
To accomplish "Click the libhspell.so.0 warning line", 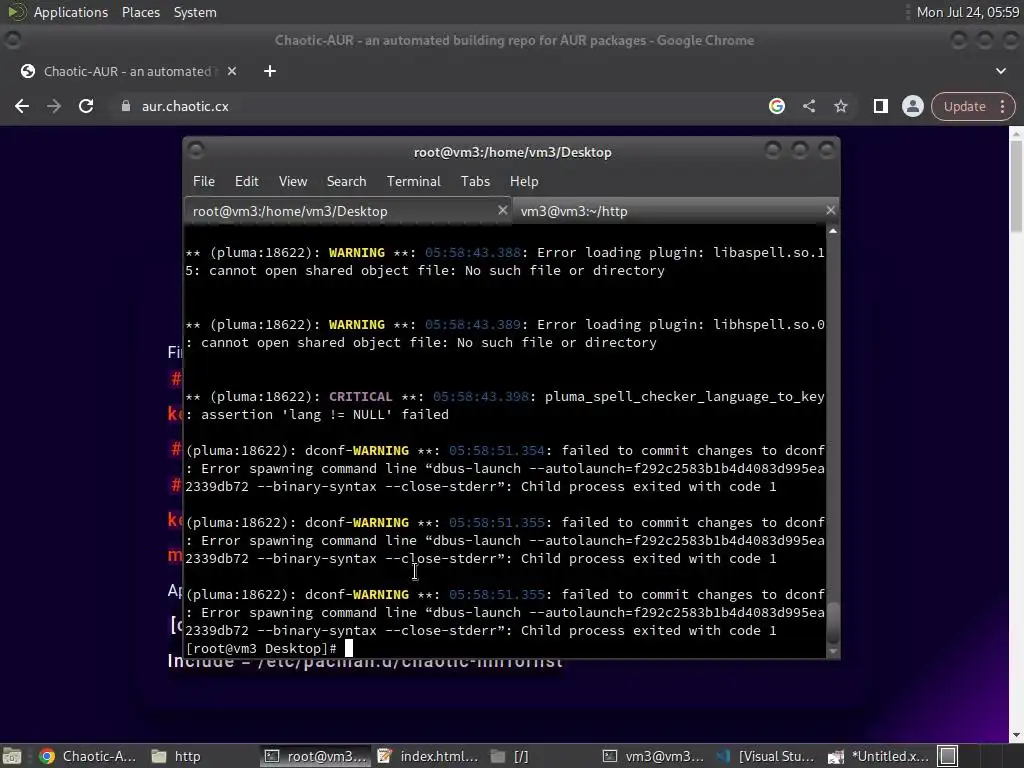I will point(505,334).
